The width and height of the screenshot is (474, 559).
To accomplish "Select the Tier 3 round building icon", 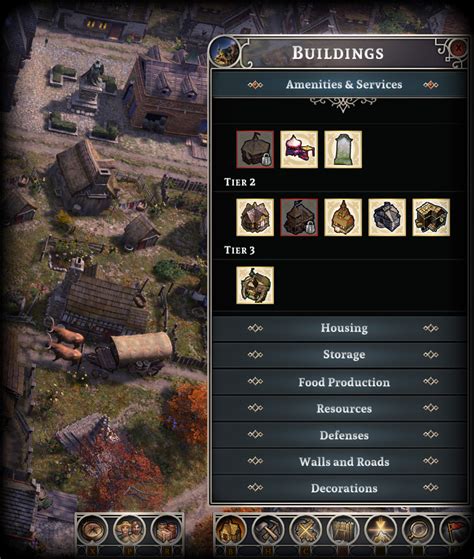I will point(255,285).
